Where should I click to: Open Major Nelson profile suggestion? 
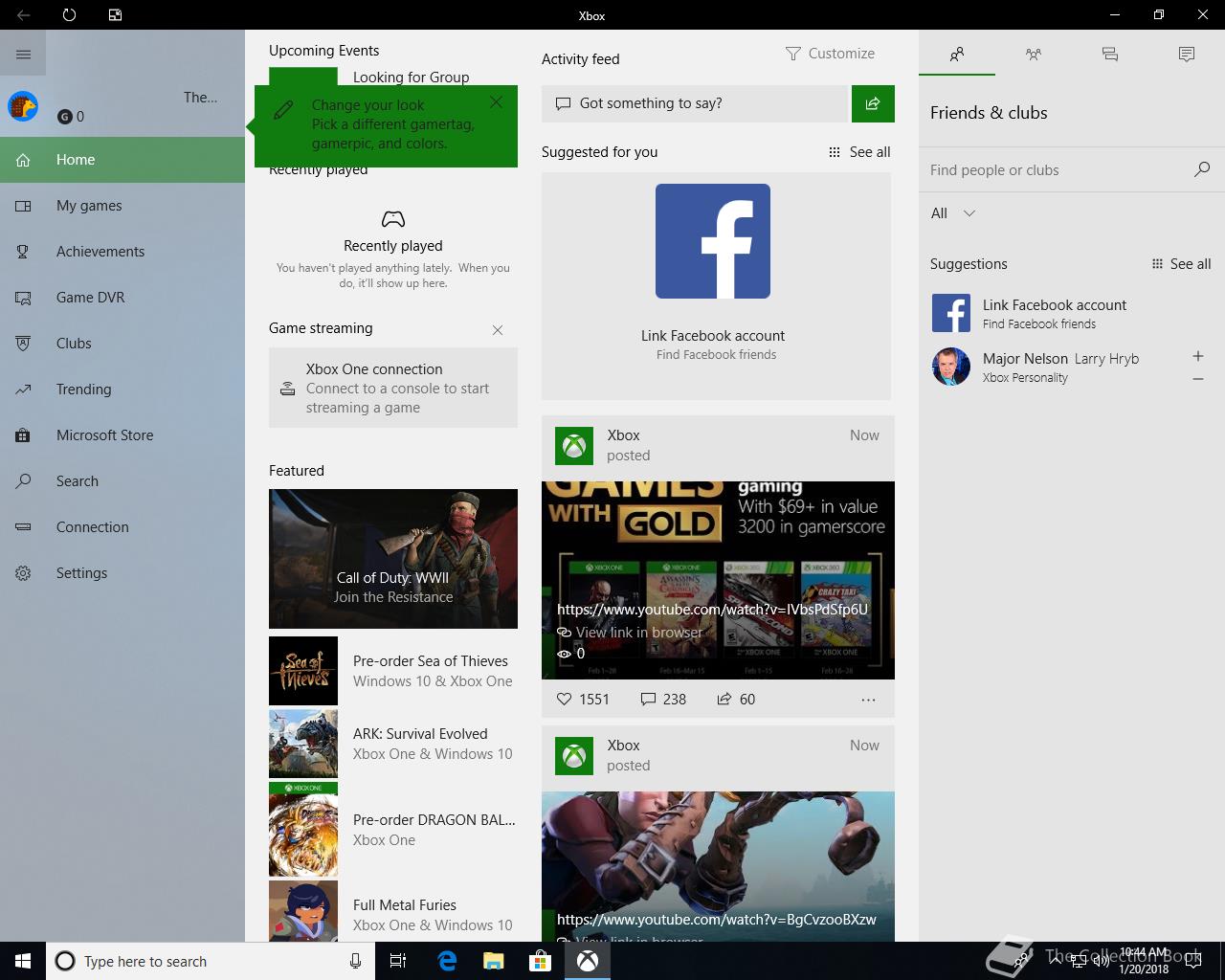click(1053, 367)
